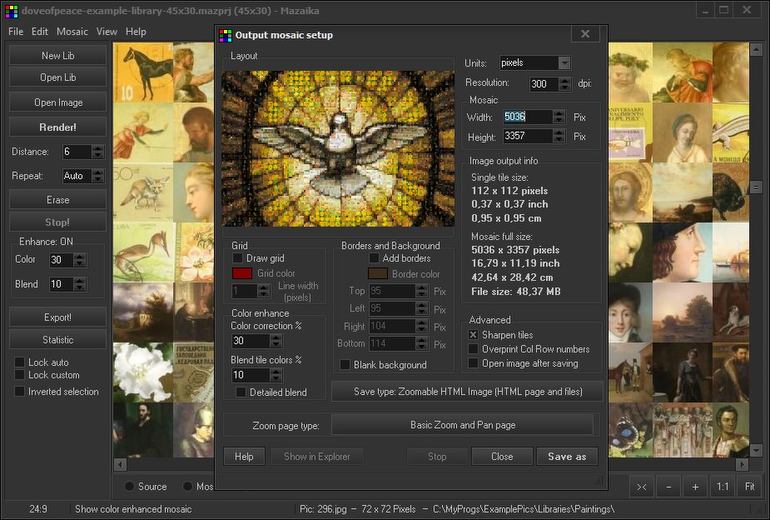The height and width of the screenshot is (520, 770).
Task: Click the Export! button
Action: 58,317
